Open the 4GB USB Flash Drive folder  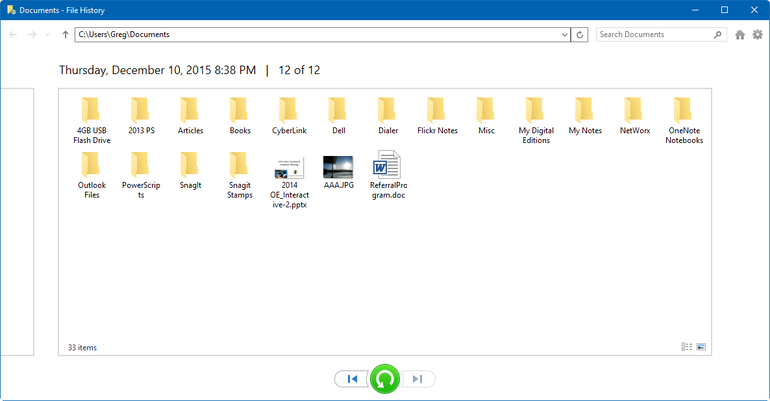coord(92,120)
